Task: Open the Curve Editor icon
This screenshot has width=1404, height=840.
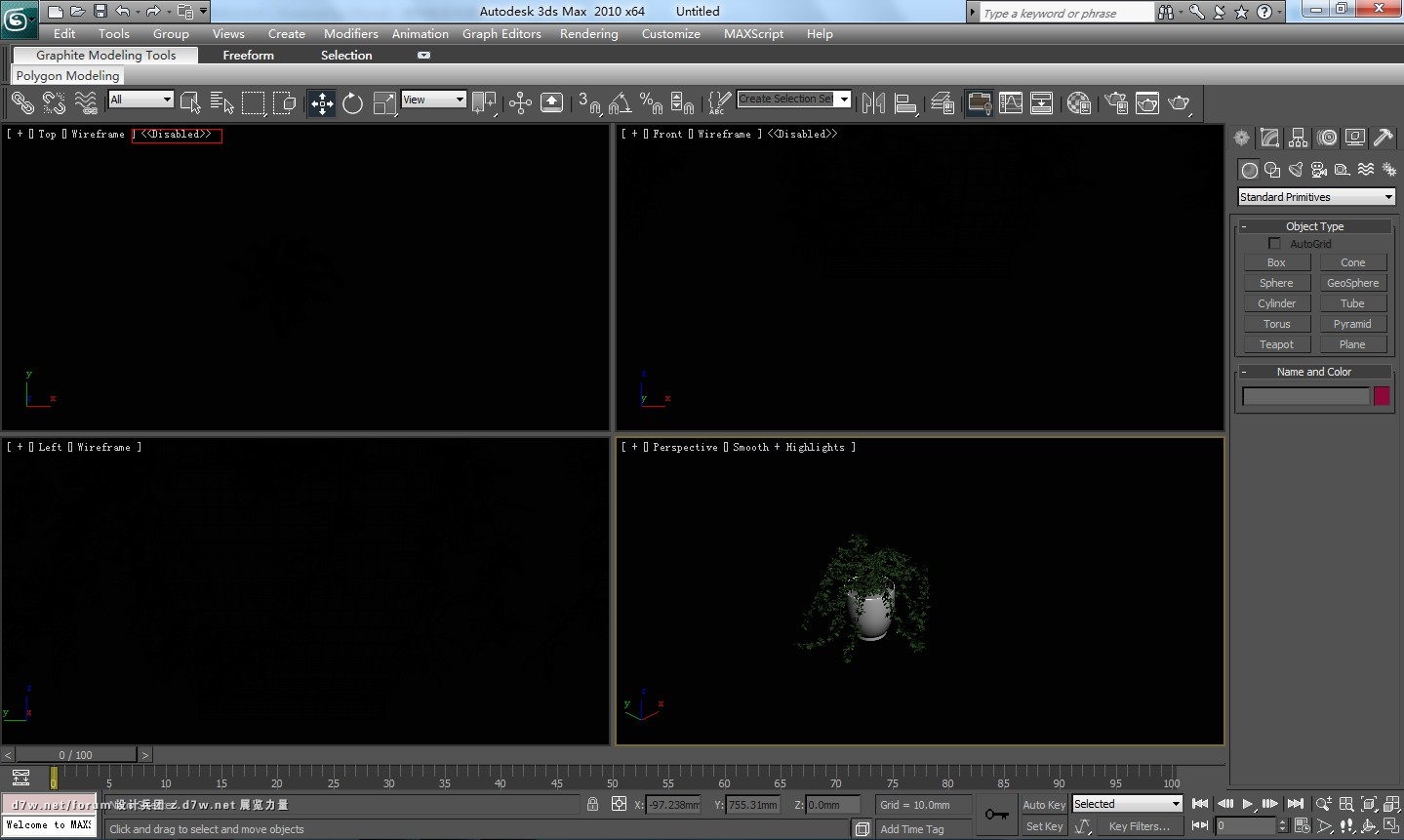Action: tap(1011, 102)
